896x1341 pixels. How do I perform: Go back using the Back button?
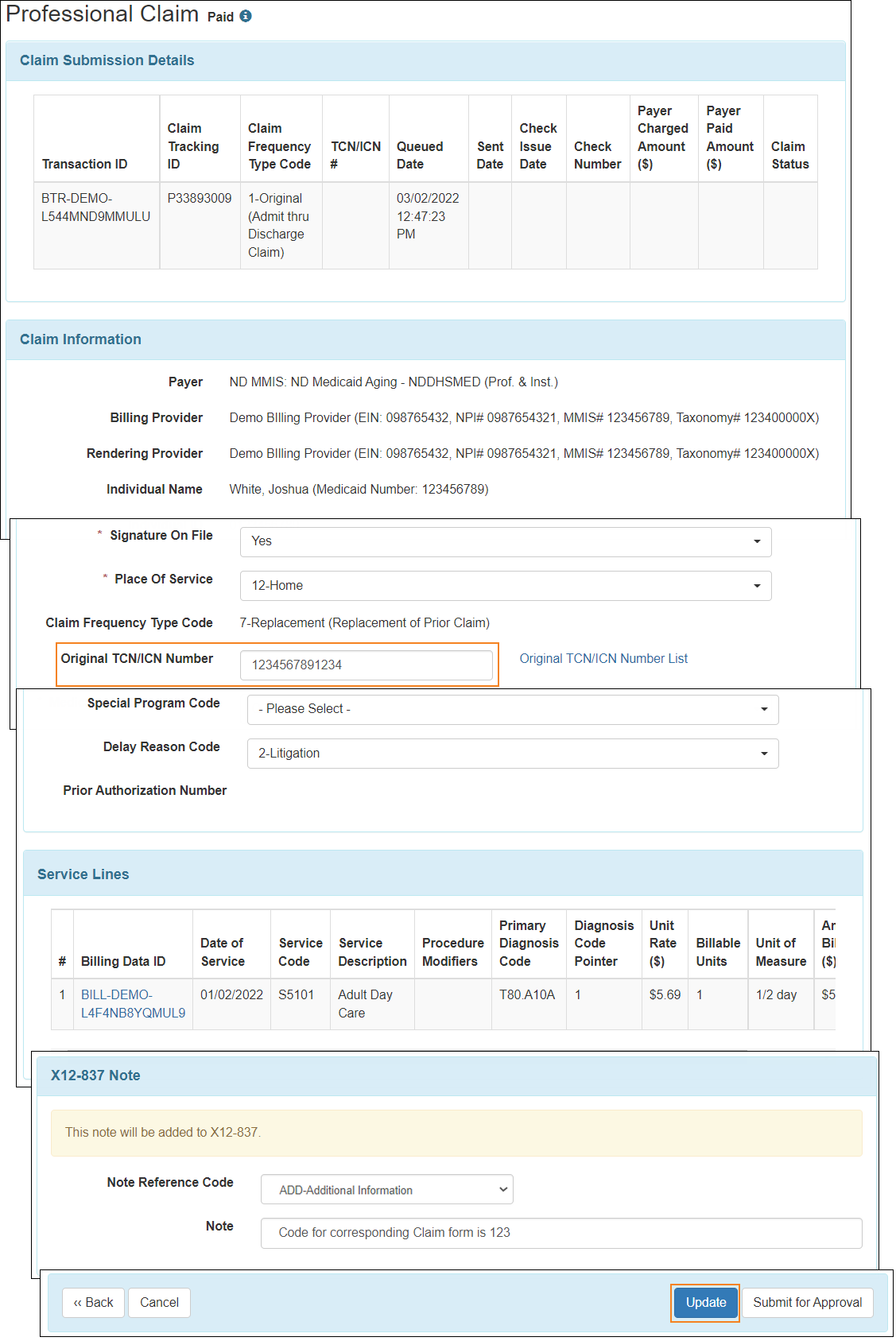[x=93, y=1303]
